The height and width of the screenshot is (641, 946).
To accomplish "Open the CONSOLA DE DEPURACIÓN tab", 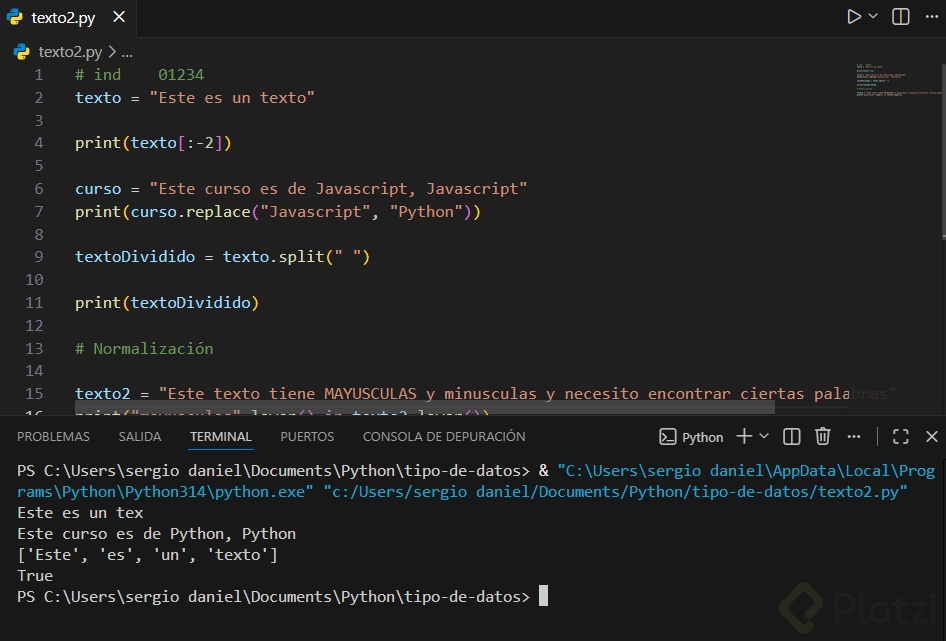I will tap(444, 437).
